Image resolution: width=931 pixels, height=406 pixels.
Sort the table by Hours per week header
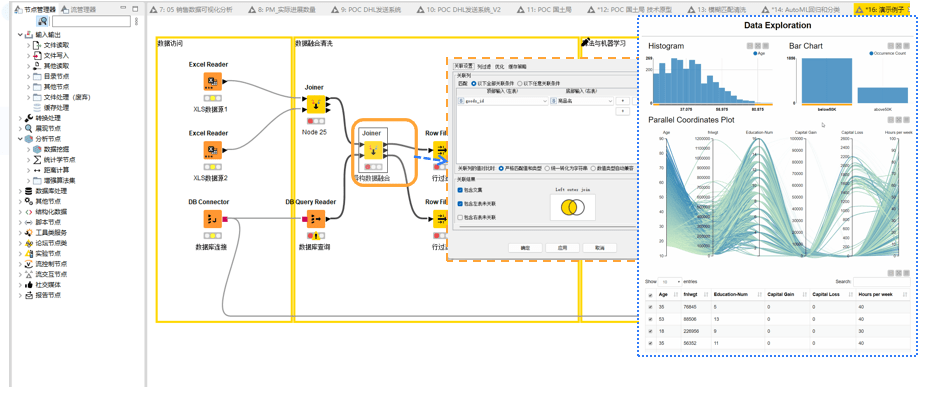[882, 295]
